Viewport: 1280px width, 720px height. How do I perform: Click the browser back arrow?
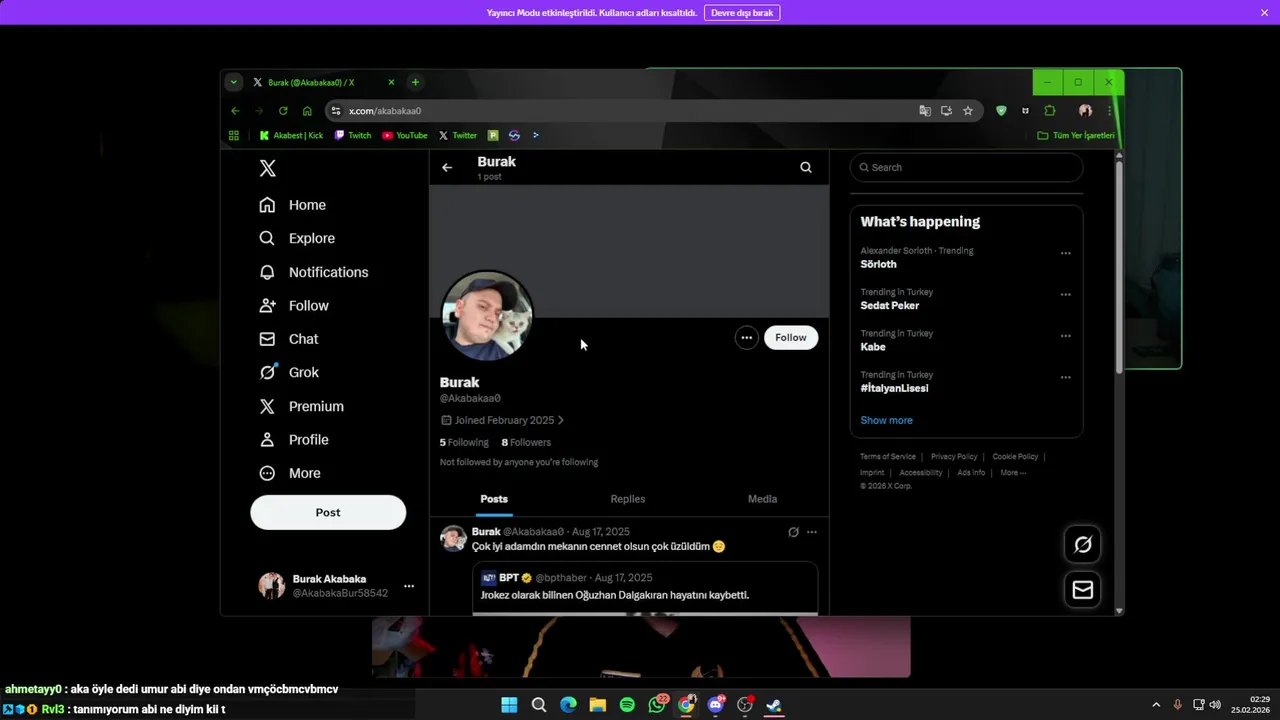[235, 111]
